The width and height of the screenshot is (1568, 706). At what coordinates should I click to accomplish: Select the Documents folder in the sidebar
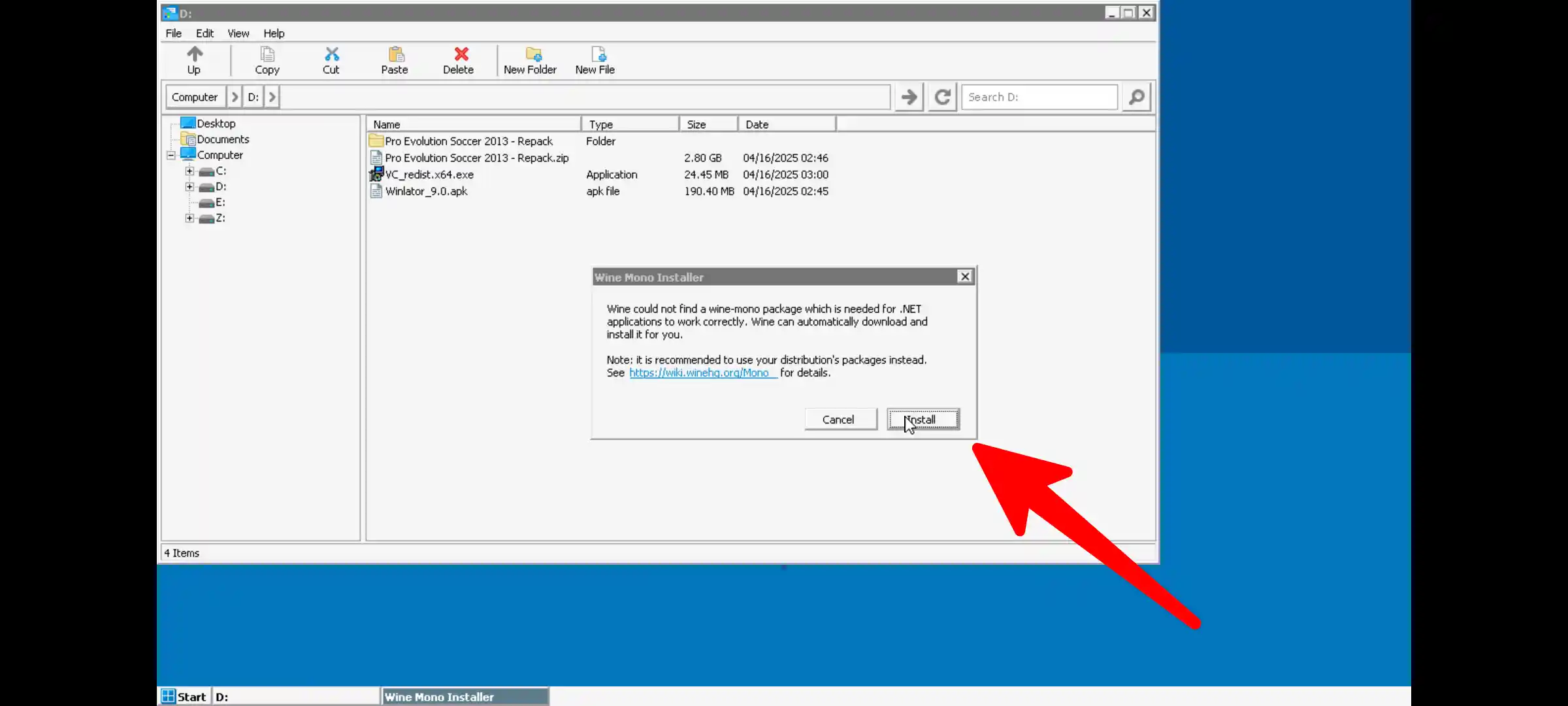coord(223,139)
